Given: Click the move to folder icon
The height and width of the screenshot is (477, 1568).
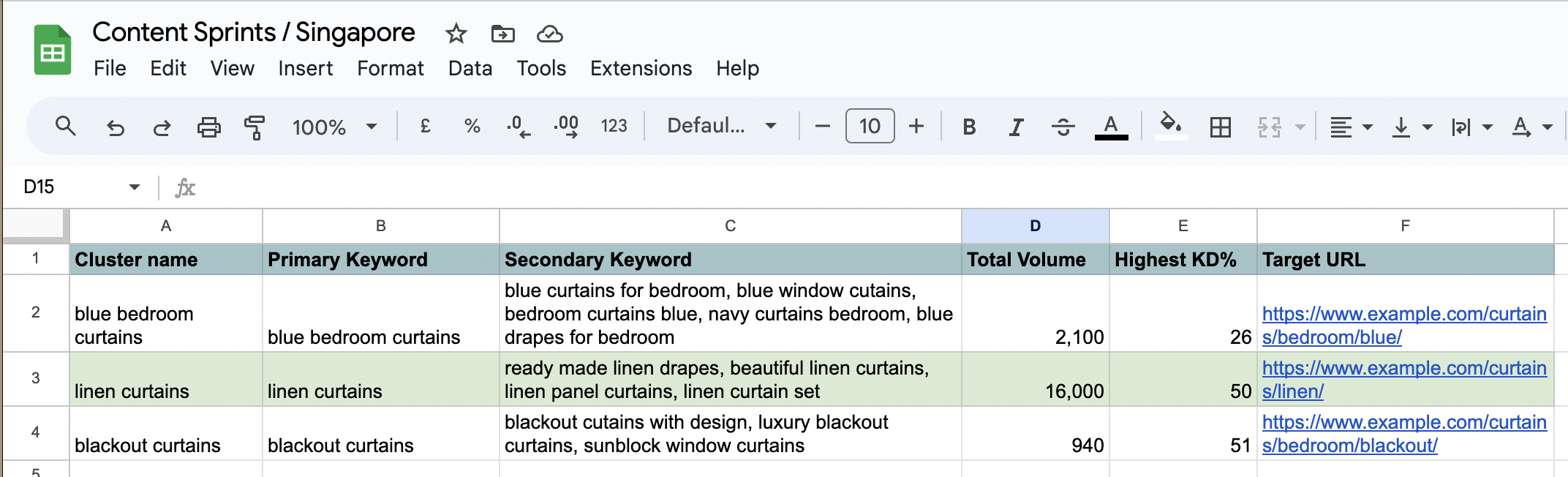Looking at the screenshot, I should pos(502,34).
